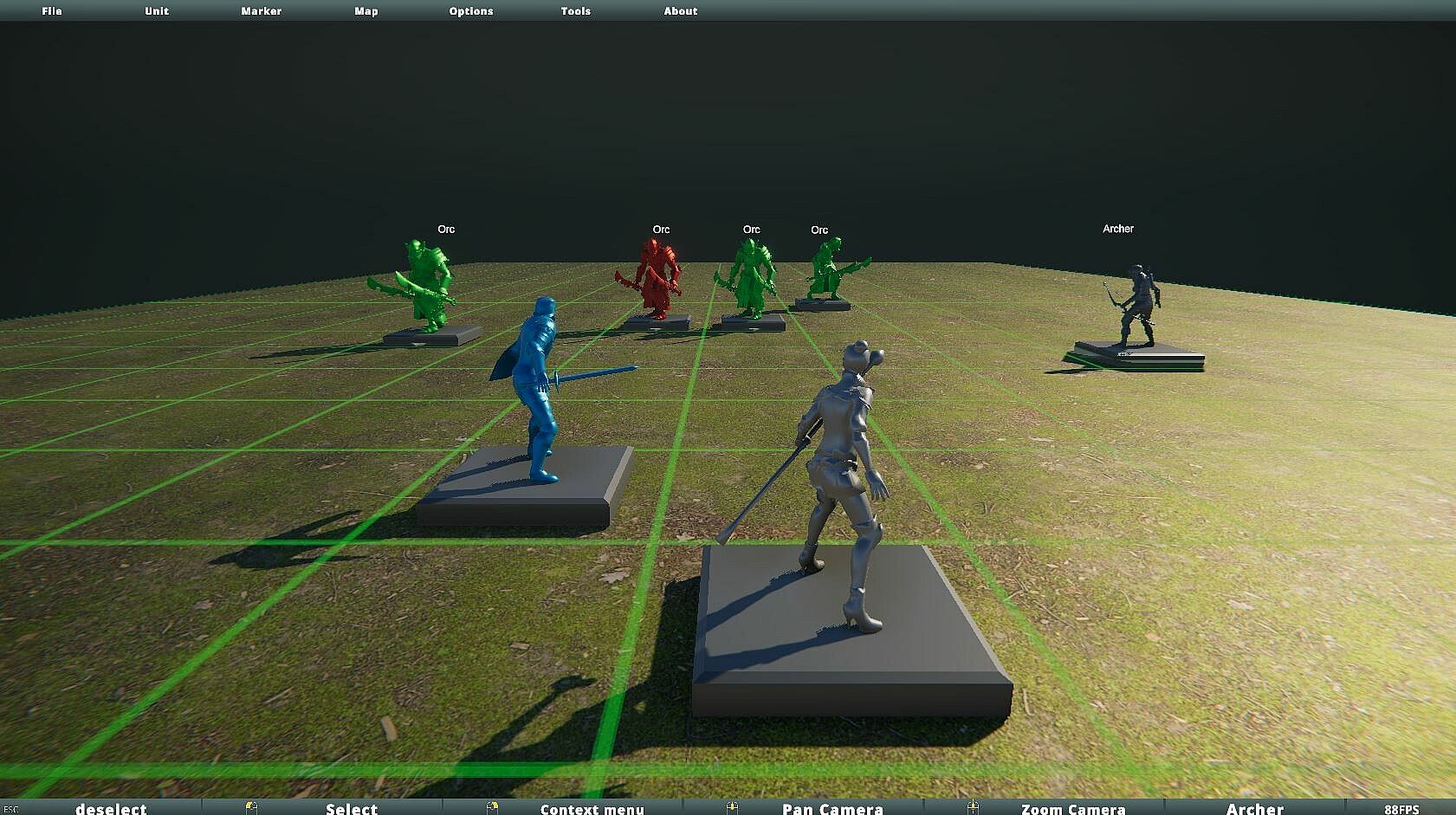Click the mouse icon beside Zoom Camera

(x=973, y=807)
